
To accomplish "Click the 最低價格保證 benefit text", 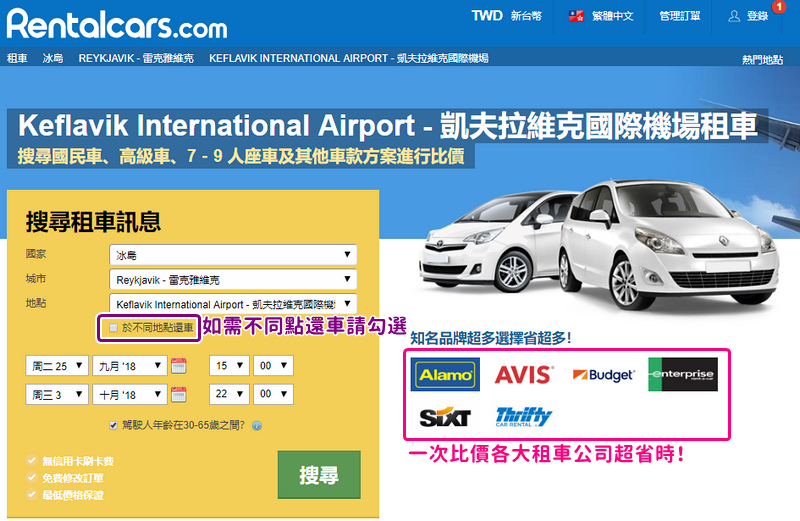I will pyautogui.click(x=72, y=495).
